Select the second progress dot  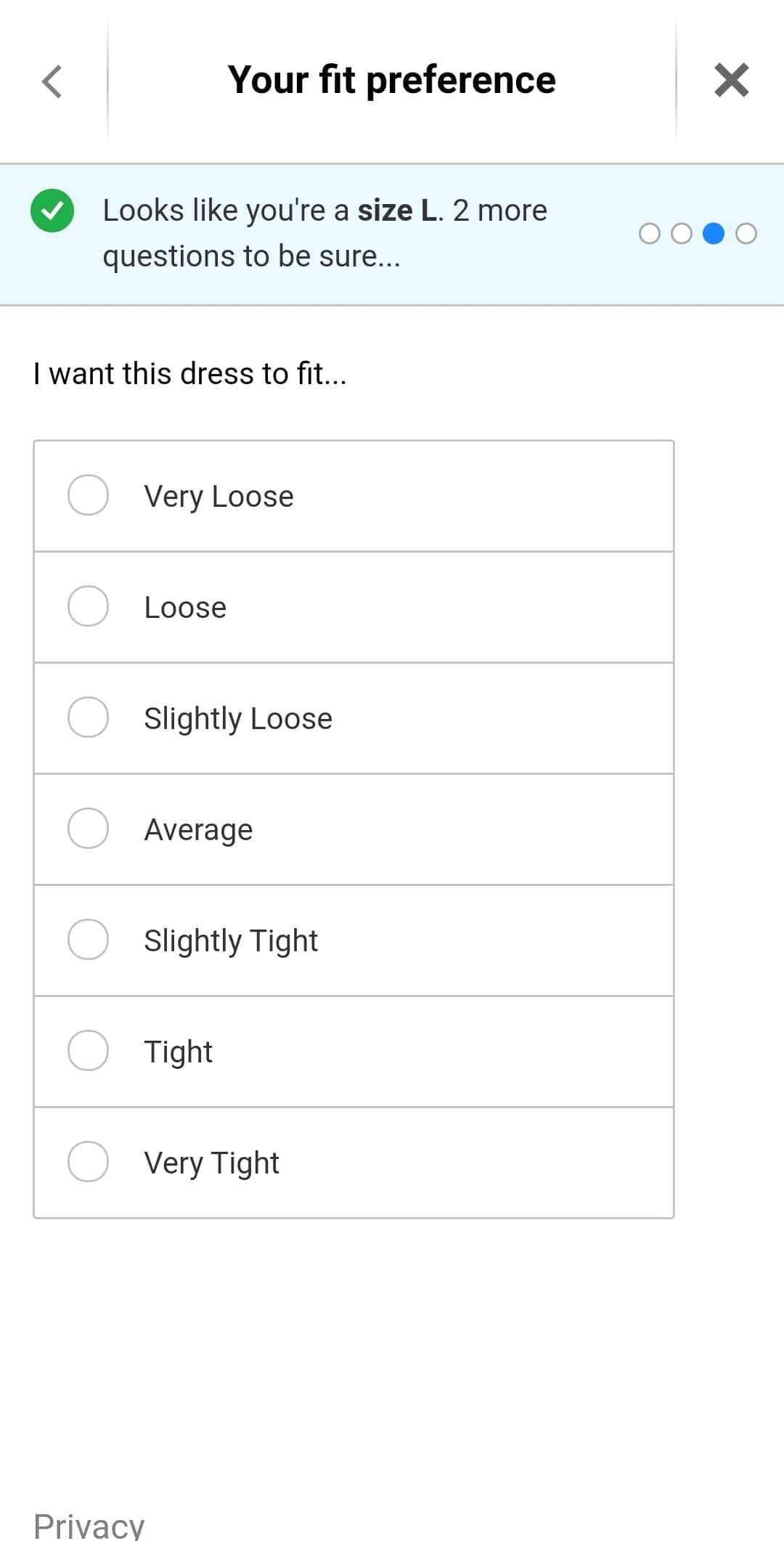point(682,234)
